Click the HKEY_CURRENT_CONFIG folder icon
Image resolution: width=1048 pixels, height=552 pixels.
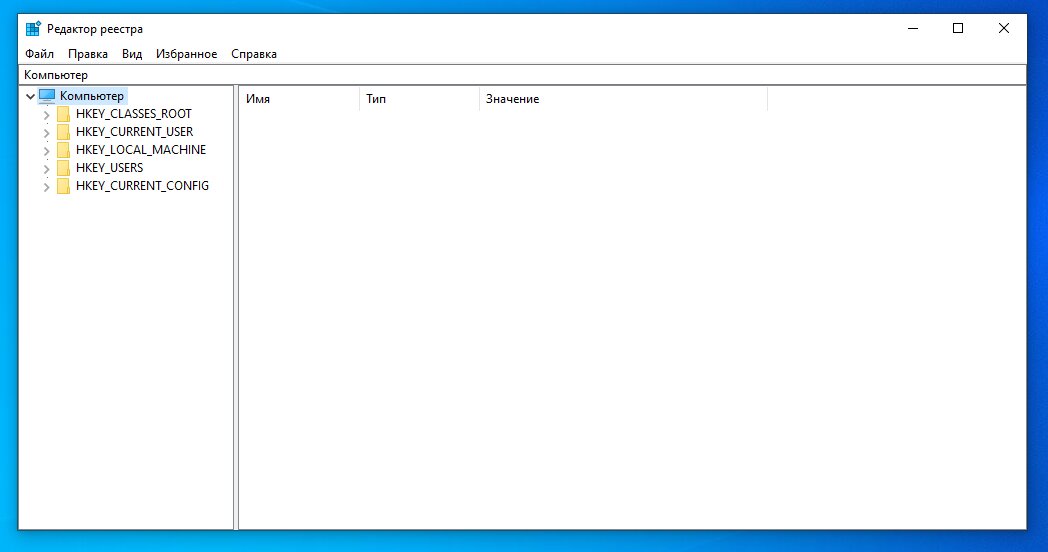(63, 186)
